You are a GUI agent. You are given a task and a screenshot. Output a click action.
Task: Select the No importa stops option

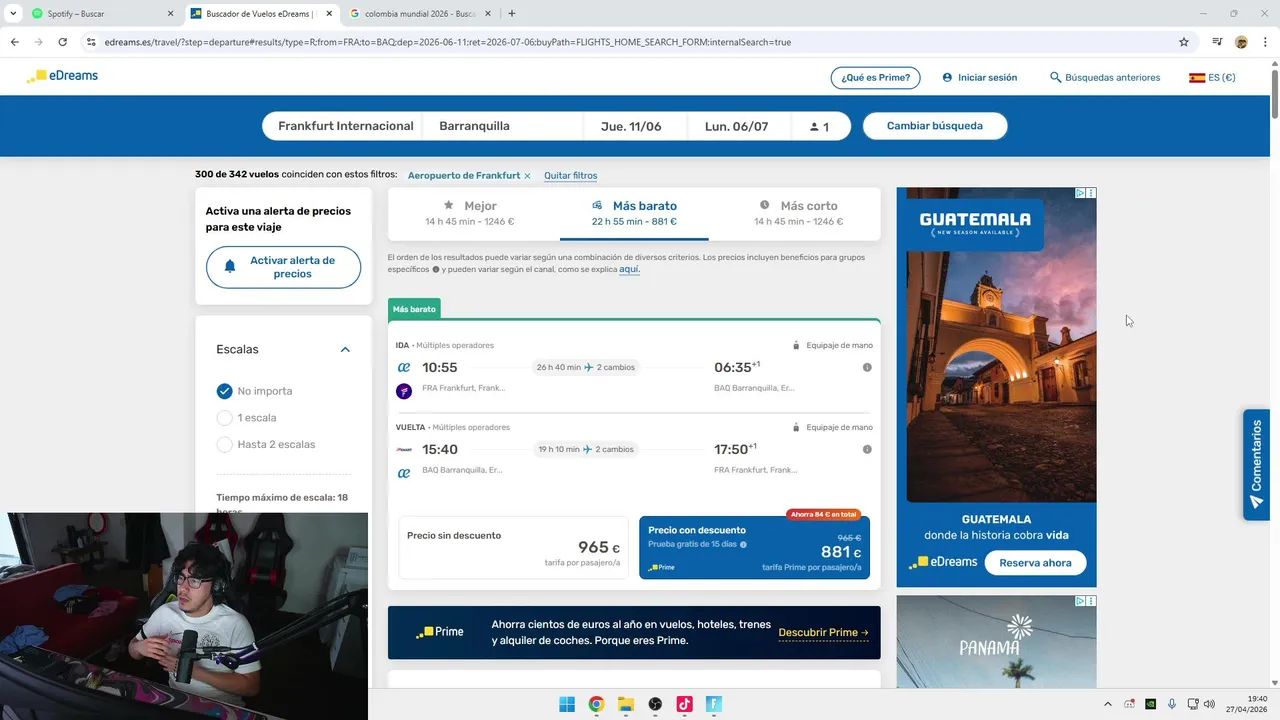224,391
